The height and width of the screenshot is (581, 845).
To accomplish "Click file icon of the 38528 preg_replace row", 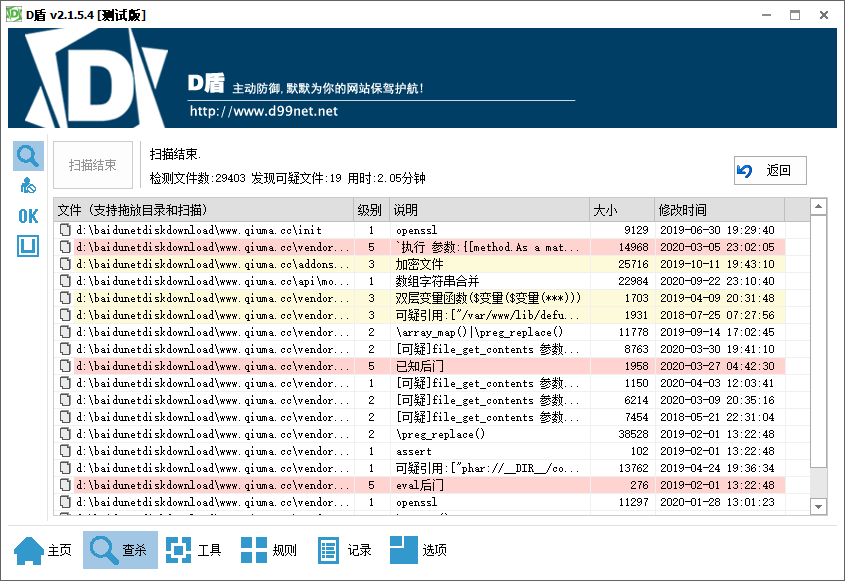I will (x=65, y=434).
